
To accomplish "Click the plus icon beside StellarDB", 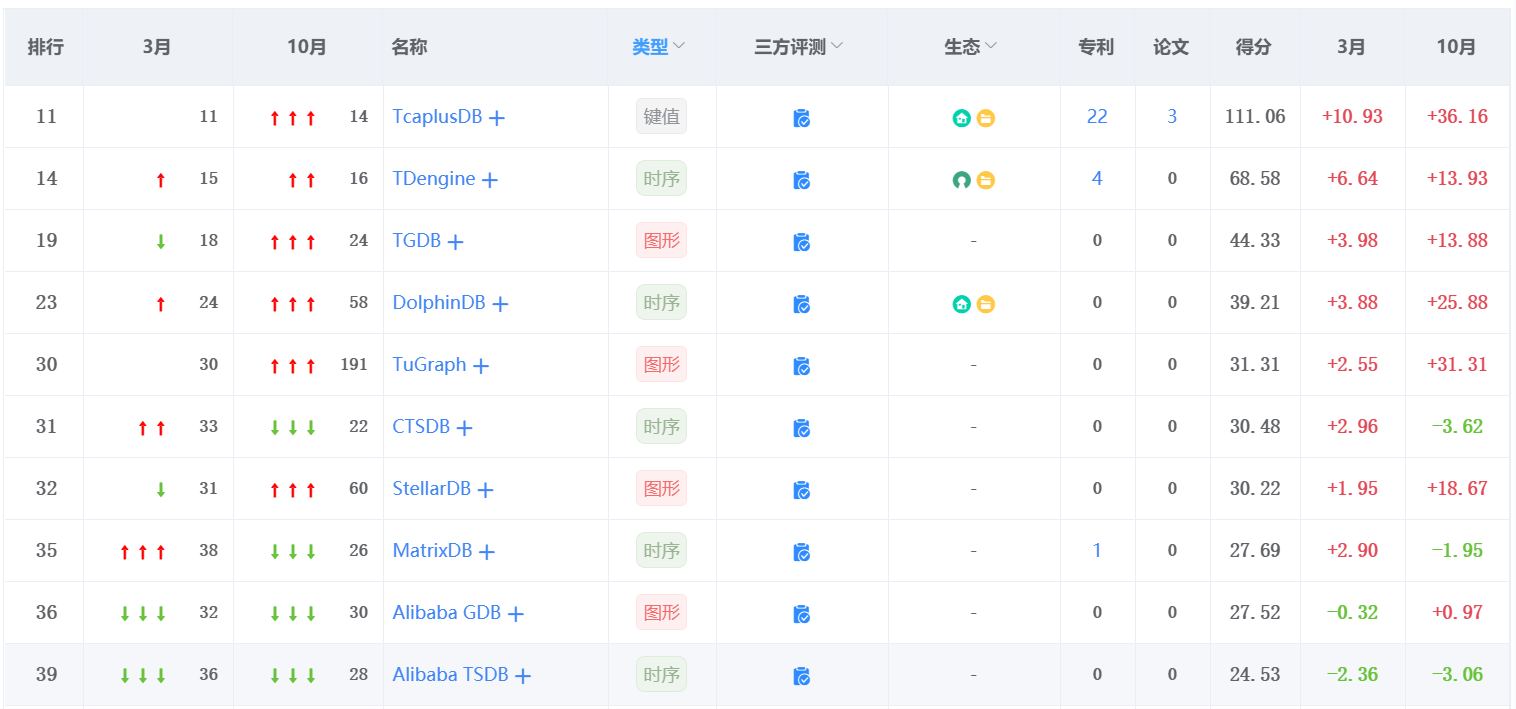I will 486,489.
